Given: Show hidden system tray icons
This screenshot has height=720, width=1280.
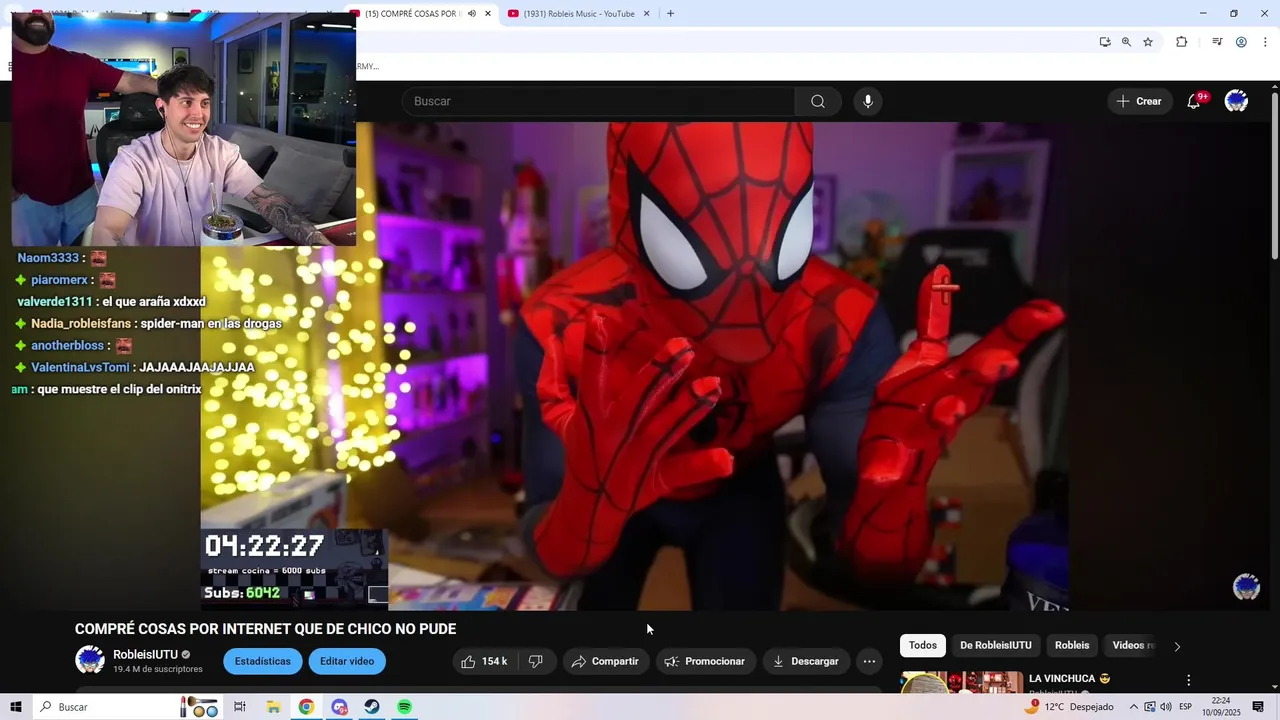Looking at the screenshot, I should (x=1133, y=707).
